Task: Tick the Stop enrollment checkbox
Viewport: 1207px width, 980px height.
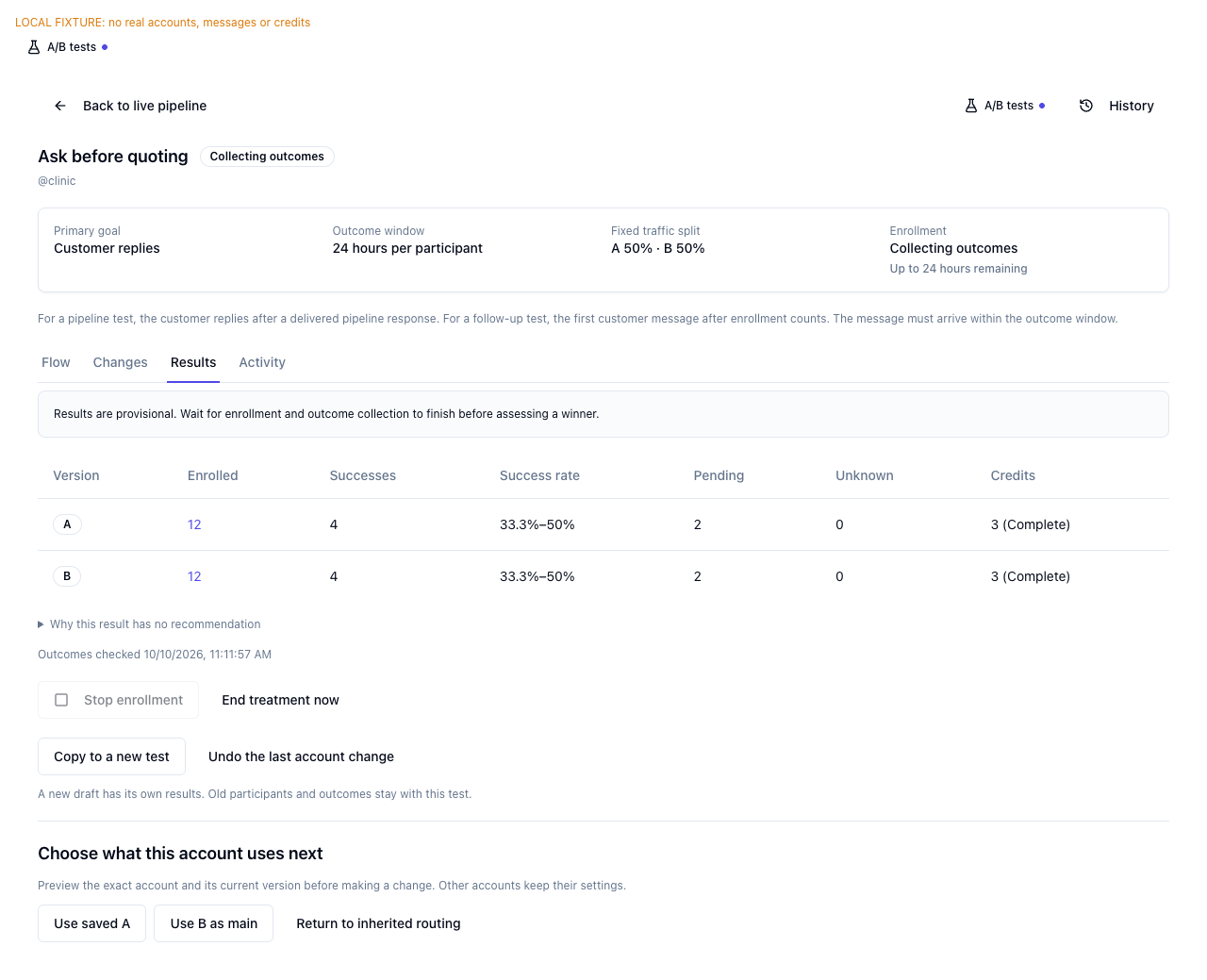Action: (x=61, y=700)
